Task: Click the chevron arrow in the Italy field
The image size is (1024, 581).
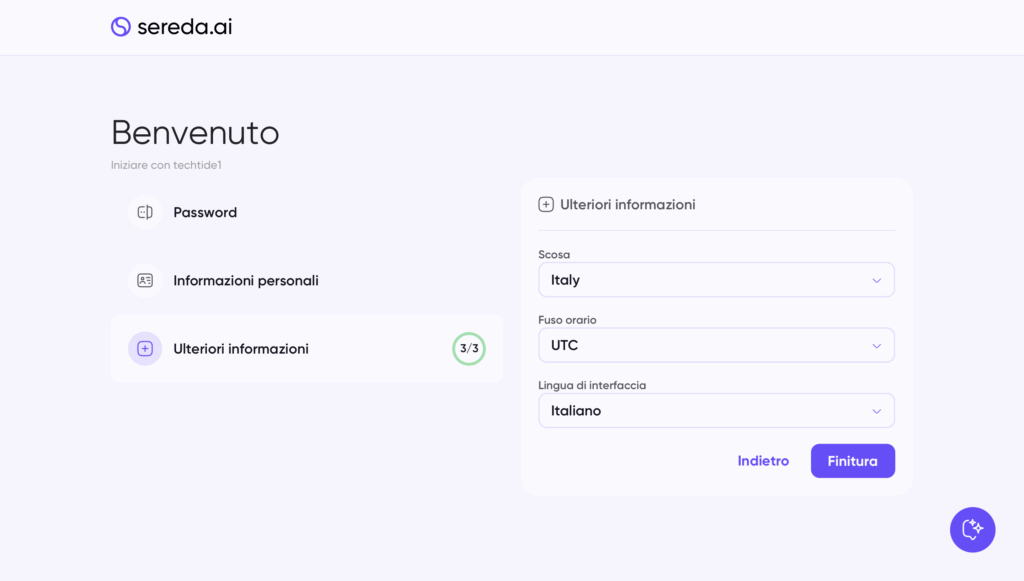Action: (x=876, y=281)
